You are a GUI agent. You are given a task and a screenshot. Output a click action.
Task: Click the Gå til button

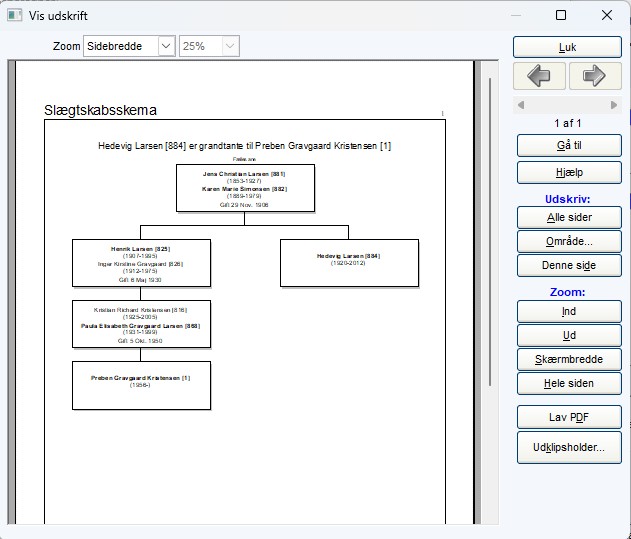(x=568, y=145)
